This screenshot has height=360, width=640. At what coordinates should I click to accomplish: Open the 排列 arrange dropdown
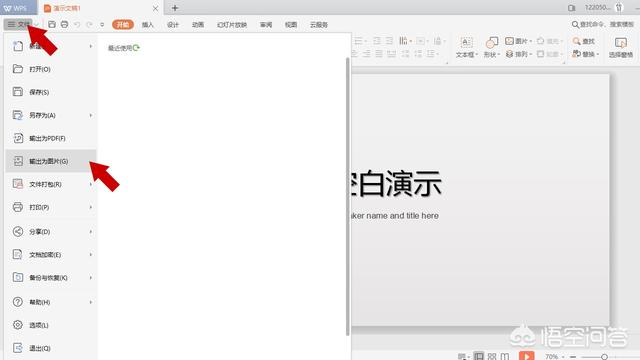coord(518,54)
